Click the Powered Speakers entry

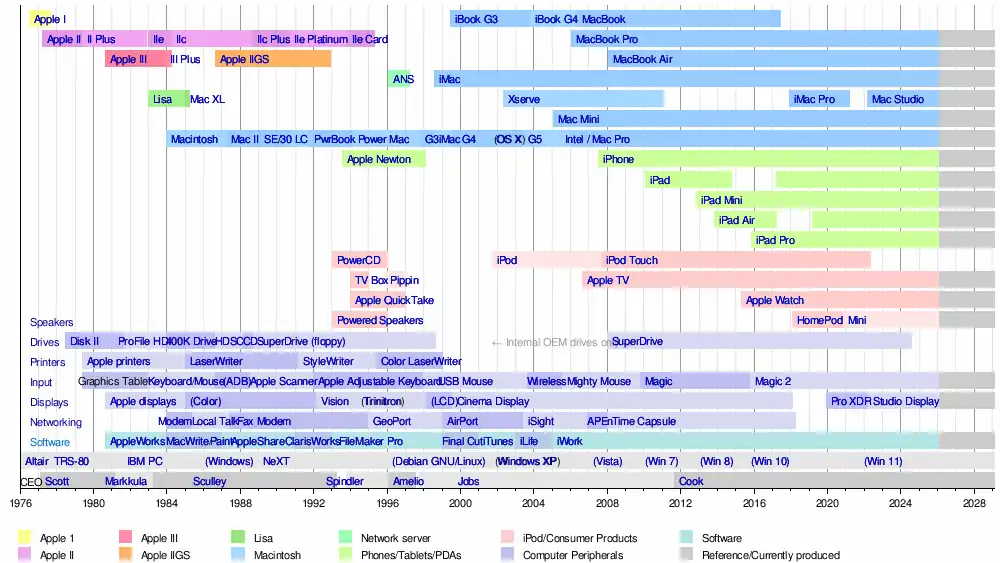[x=380, y=320]
